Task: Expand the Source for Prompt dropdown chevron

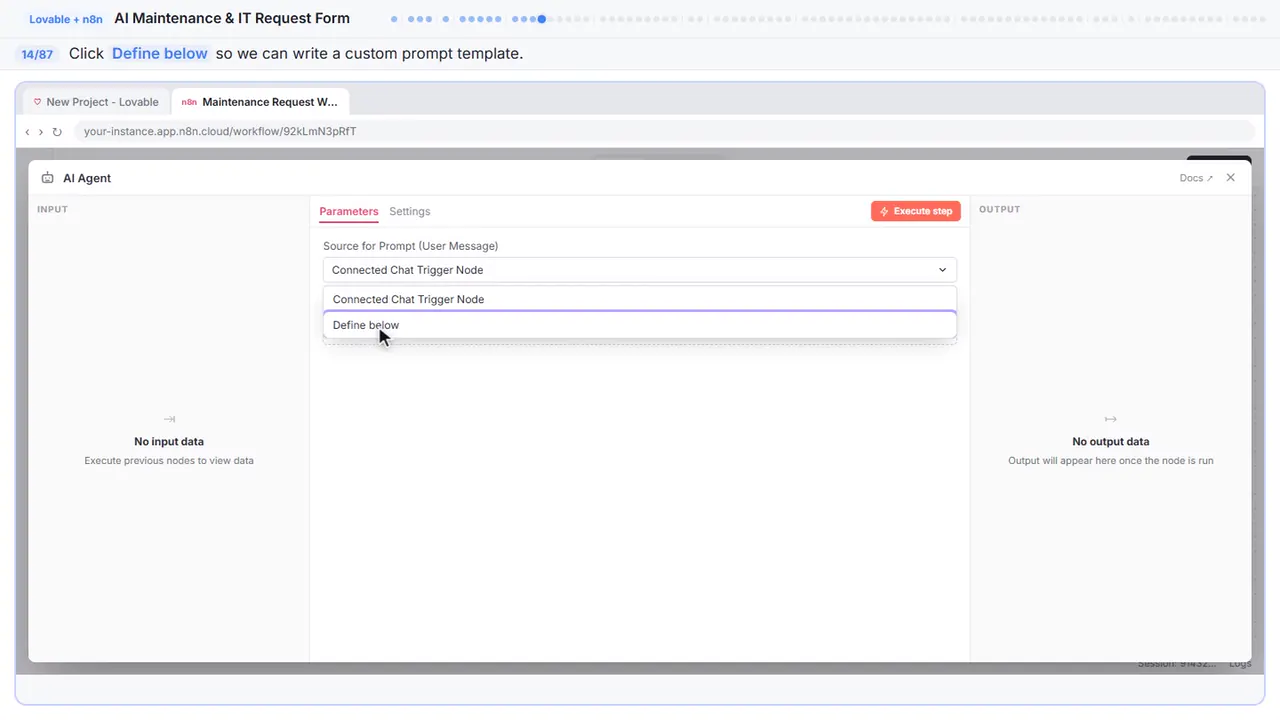Action: (942, 270)
